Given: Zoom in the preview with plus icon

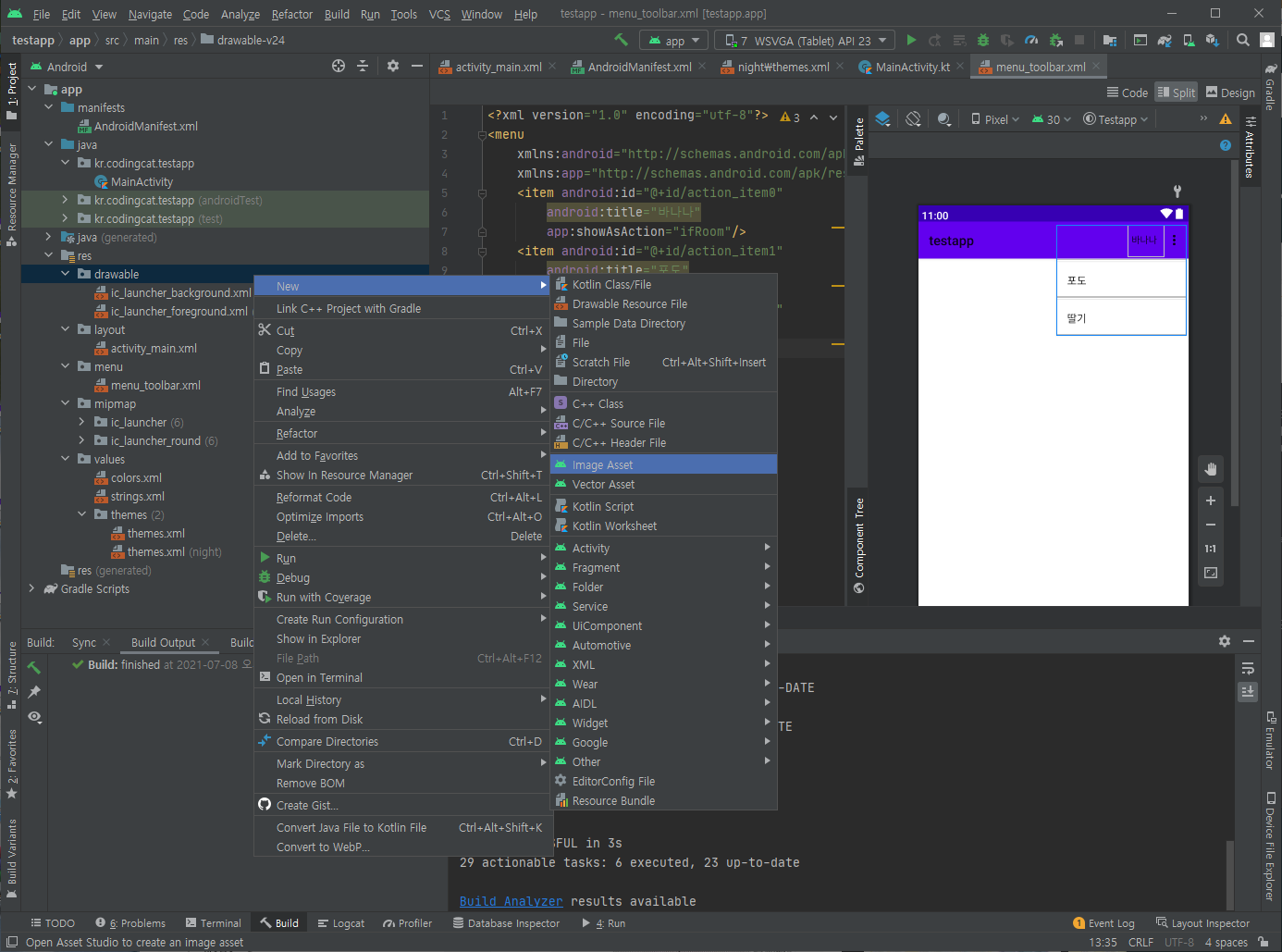Looking at the screenshot, I should click(x=1210, y=500).
